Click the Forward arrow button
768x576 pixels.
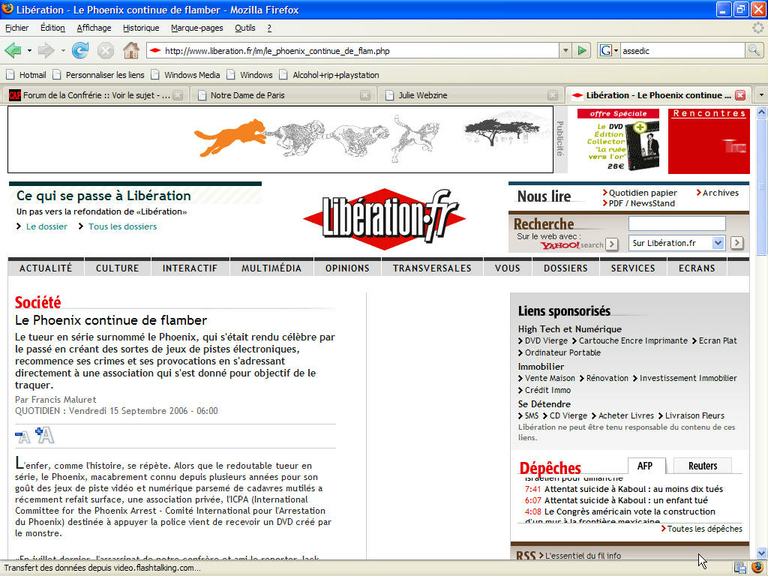coord(46,50)
